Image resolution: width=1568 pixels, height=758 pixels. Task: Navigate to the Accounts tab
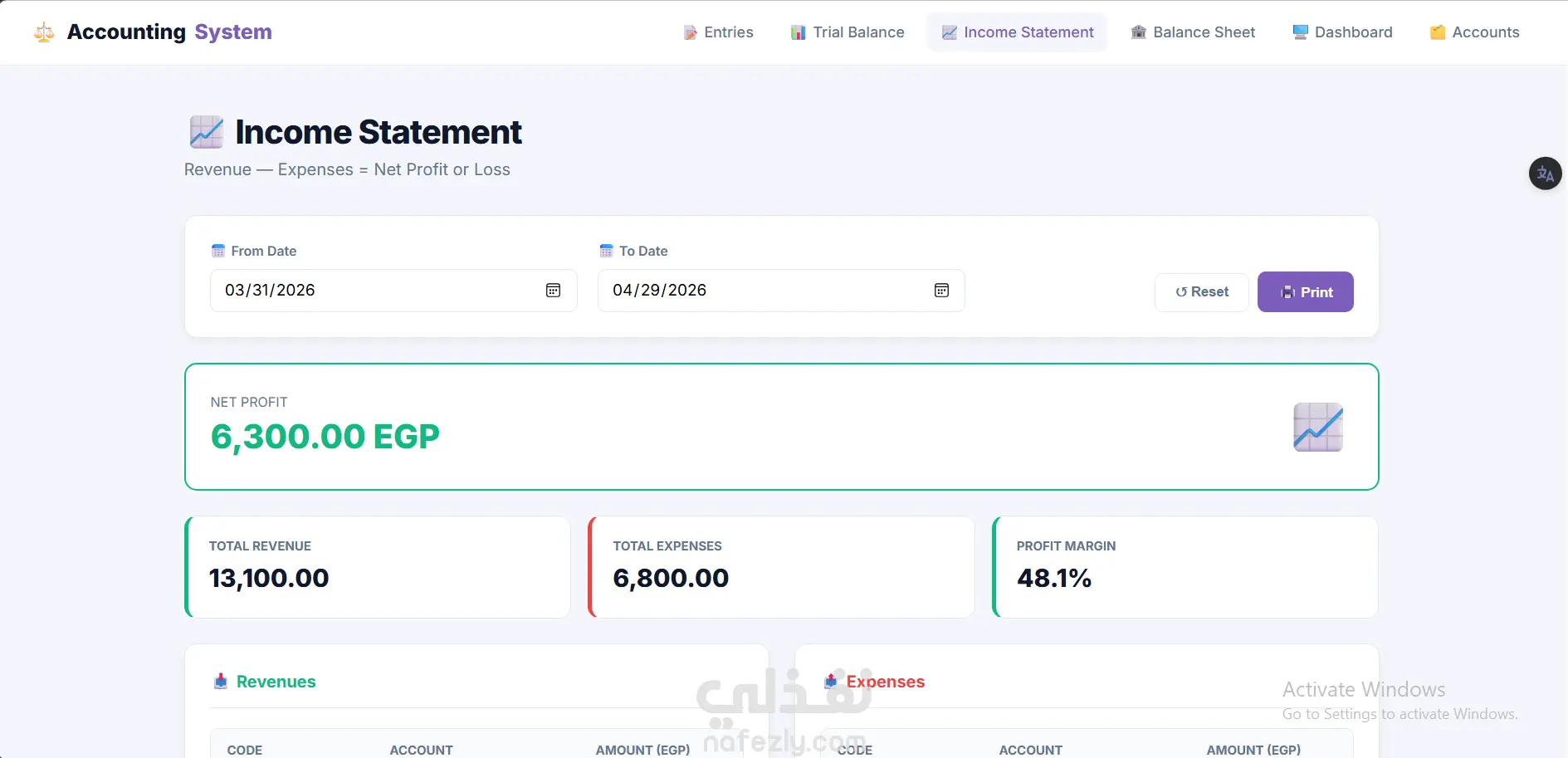click(1474, 32)
